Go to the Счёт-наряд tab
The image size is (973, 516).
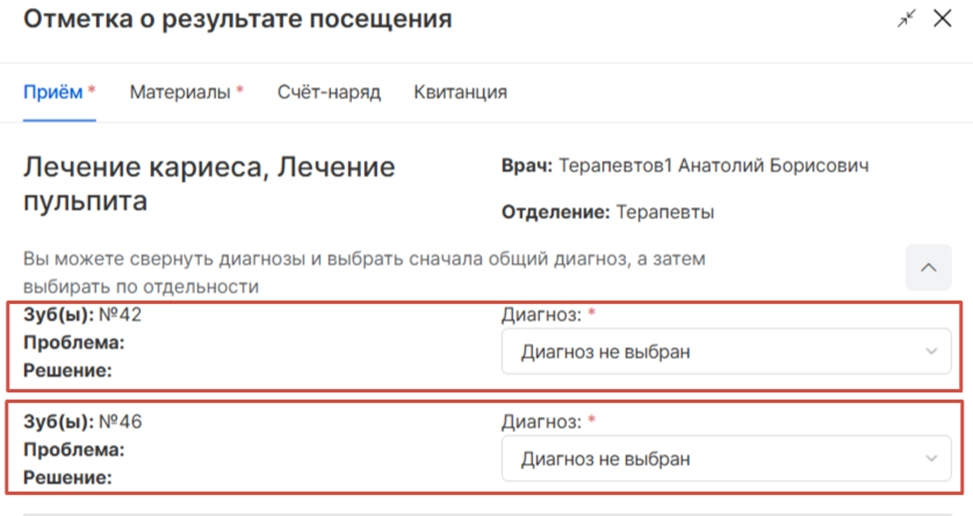pos(329,92)
